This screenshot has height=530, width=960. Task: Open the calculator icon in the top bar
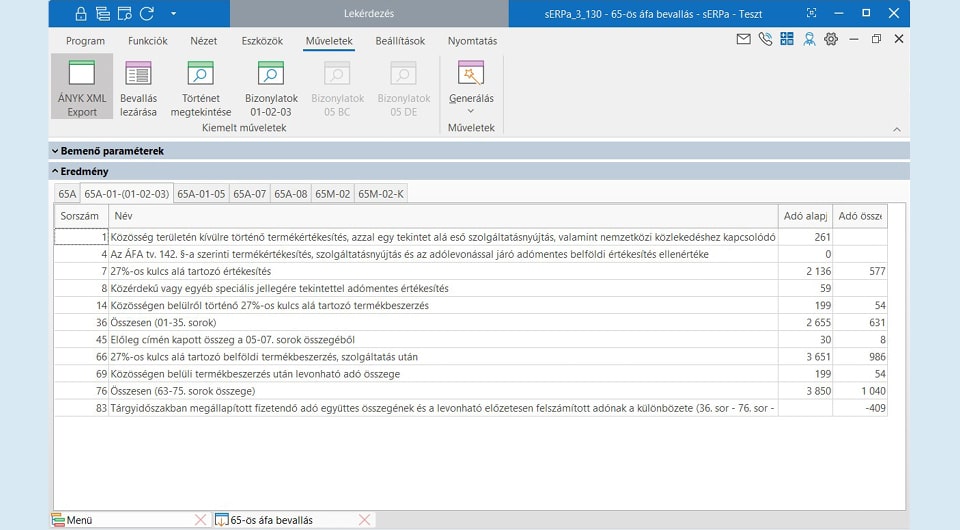tap(787, 40)
